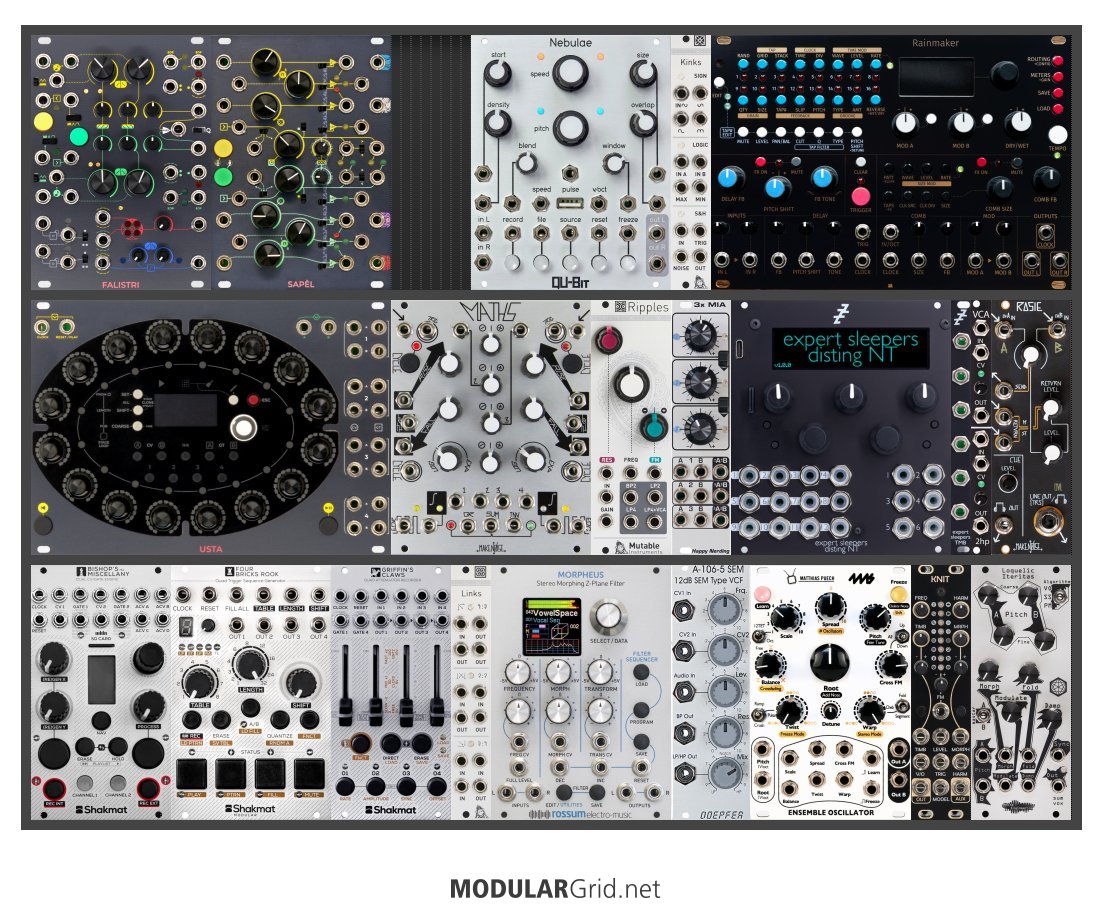Image resolution: width=1112 pixels, height=910 pixels.
Task: Push the record button on Nebulae
Action: pos(512,262)
